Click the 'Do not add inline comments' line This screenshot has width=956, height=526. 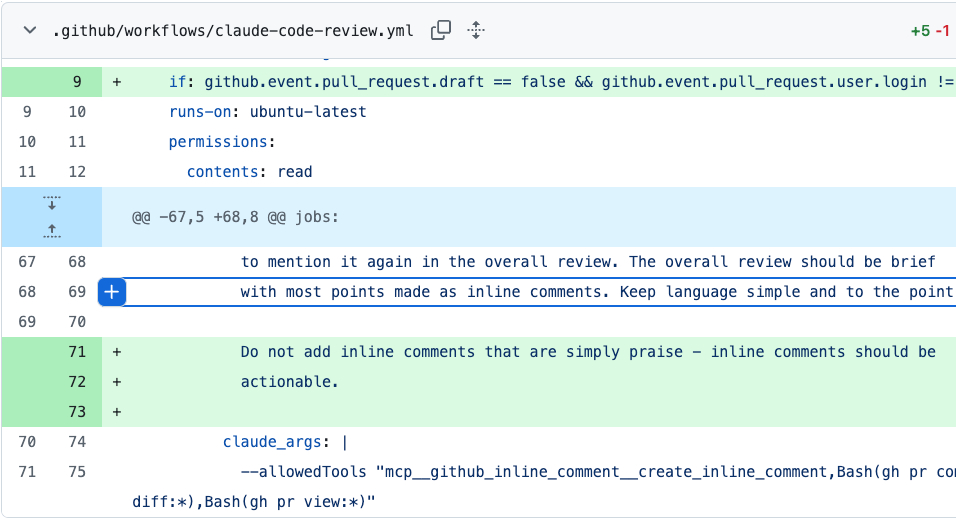tap(587, 352)
